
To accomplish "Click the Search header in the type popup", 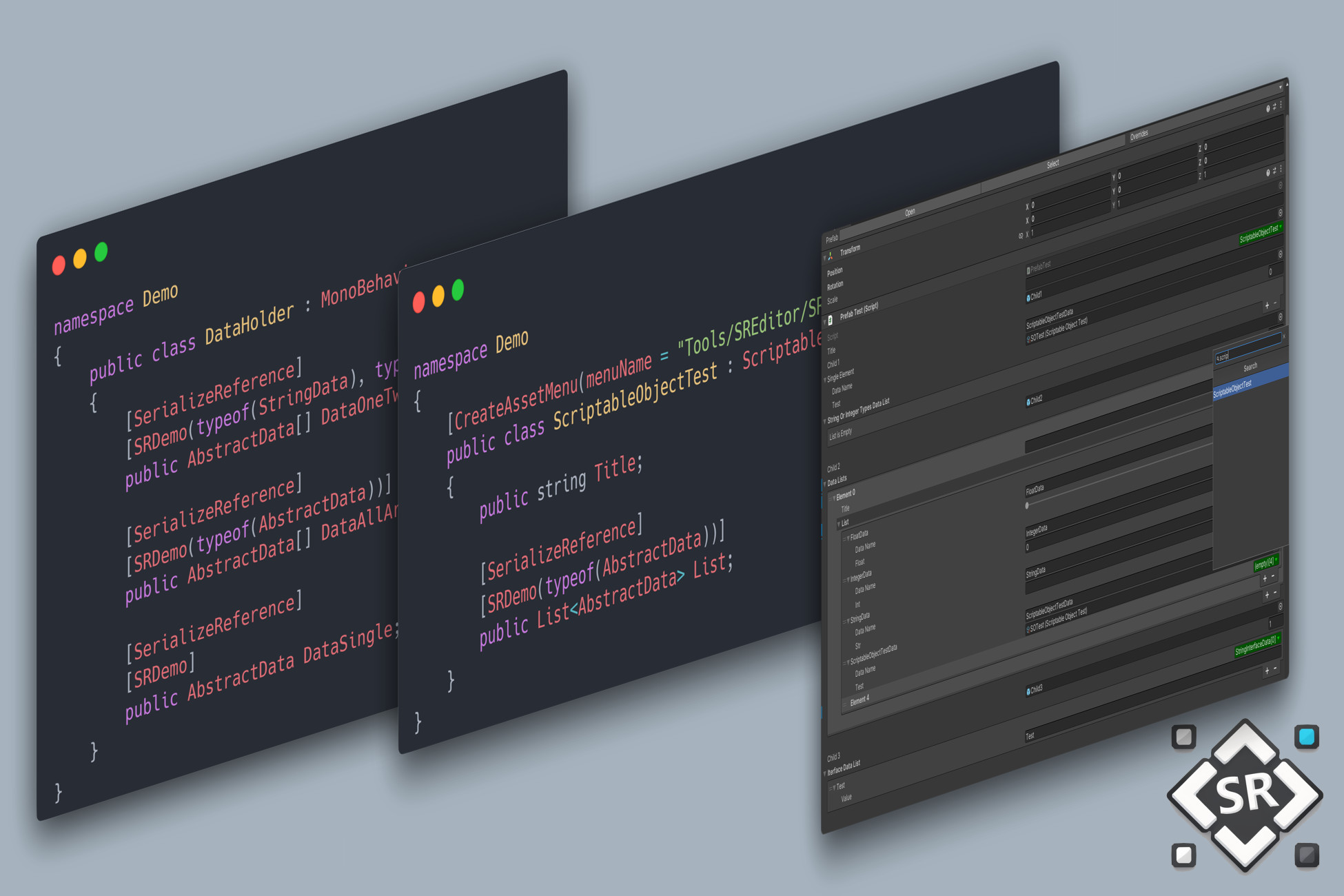I will (x=1250, y=367).
